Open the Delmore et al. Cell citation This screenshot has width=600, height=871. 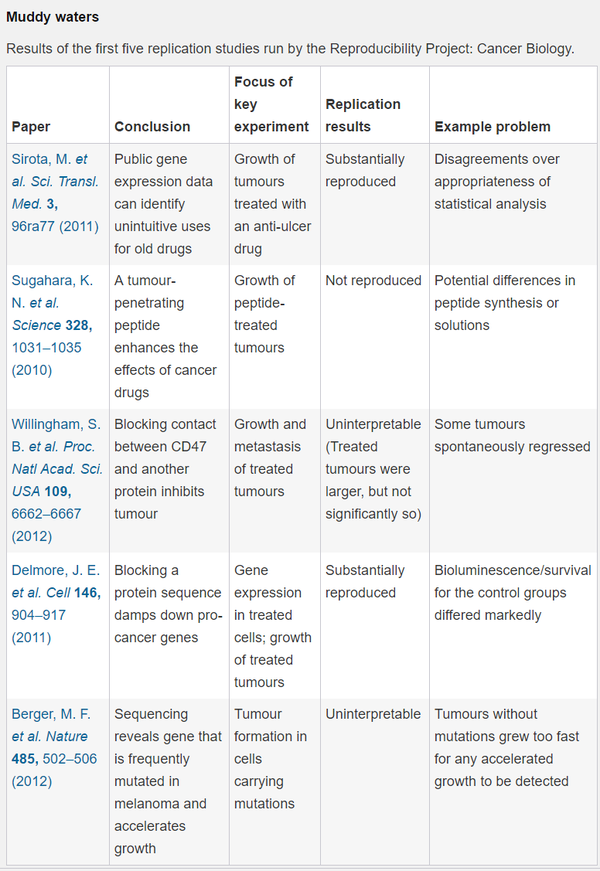56,603
